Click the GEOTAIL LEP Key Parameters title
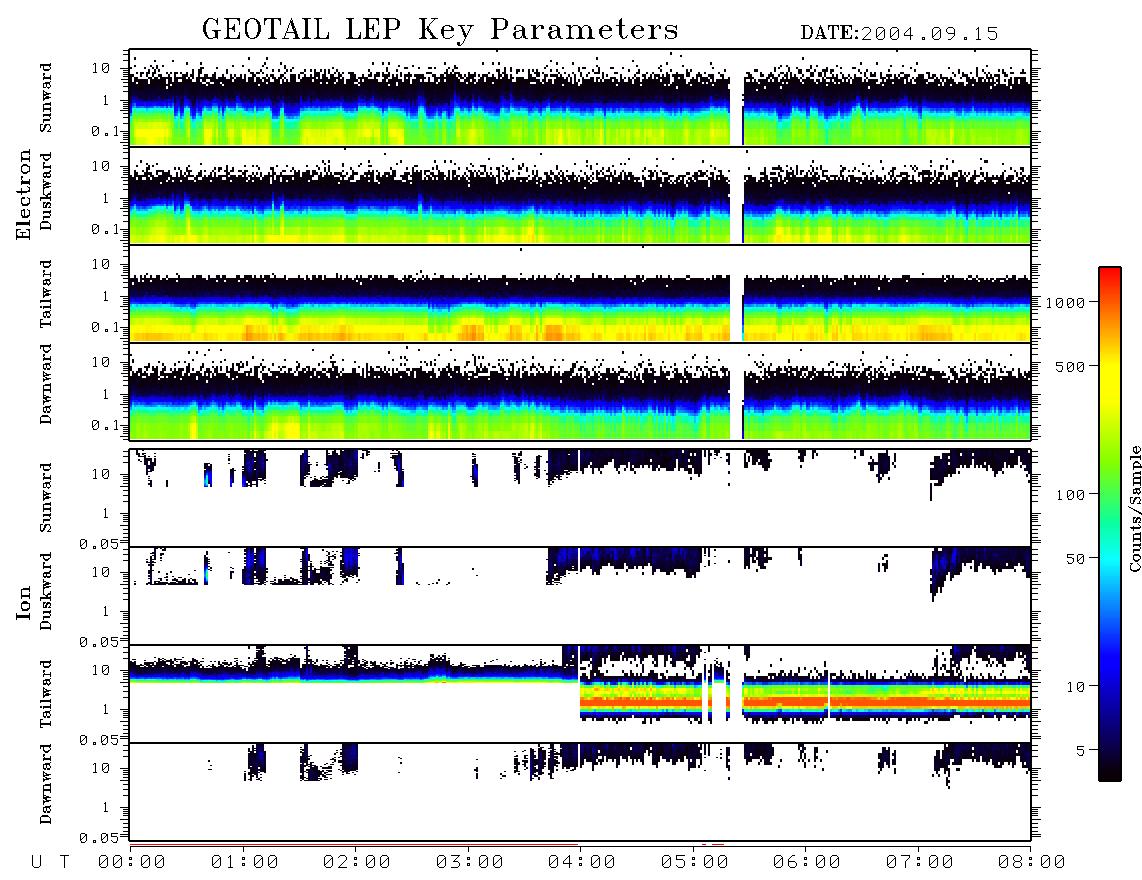This screenshot has height=880, width=1142. pos(440,30)
